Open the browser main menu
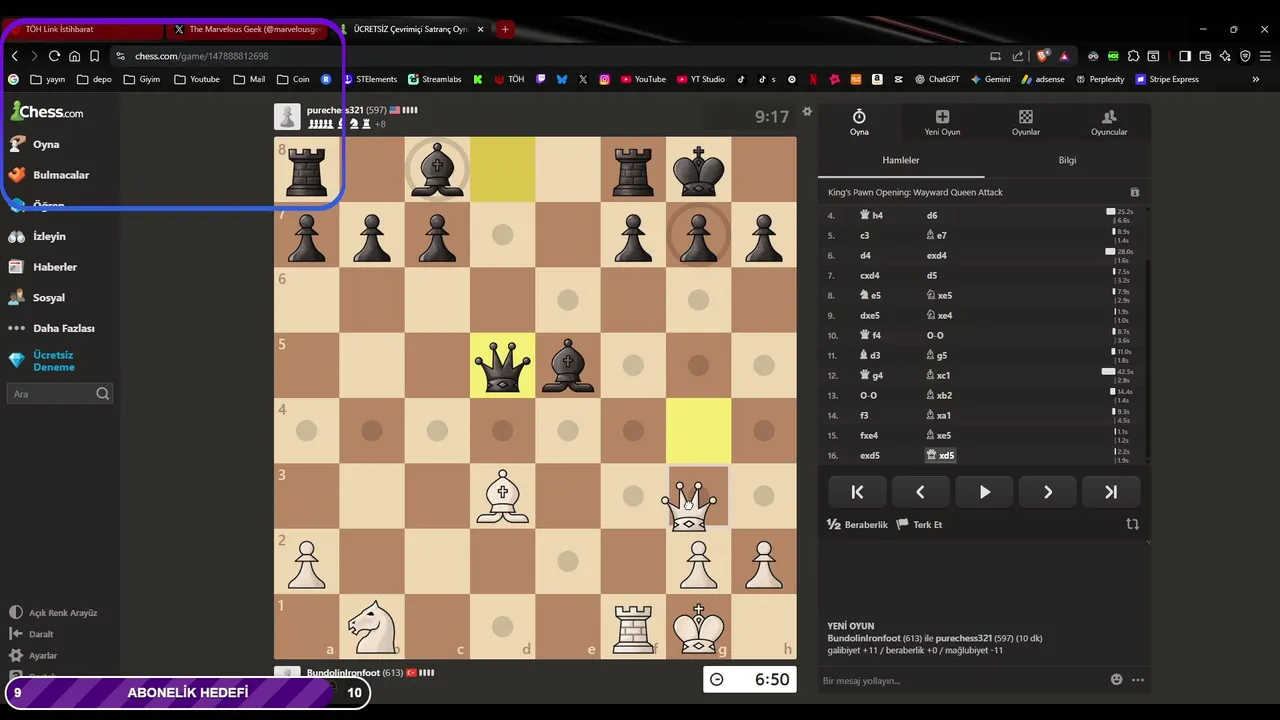Screen dimensions: 1280x720 [1264, 56]
